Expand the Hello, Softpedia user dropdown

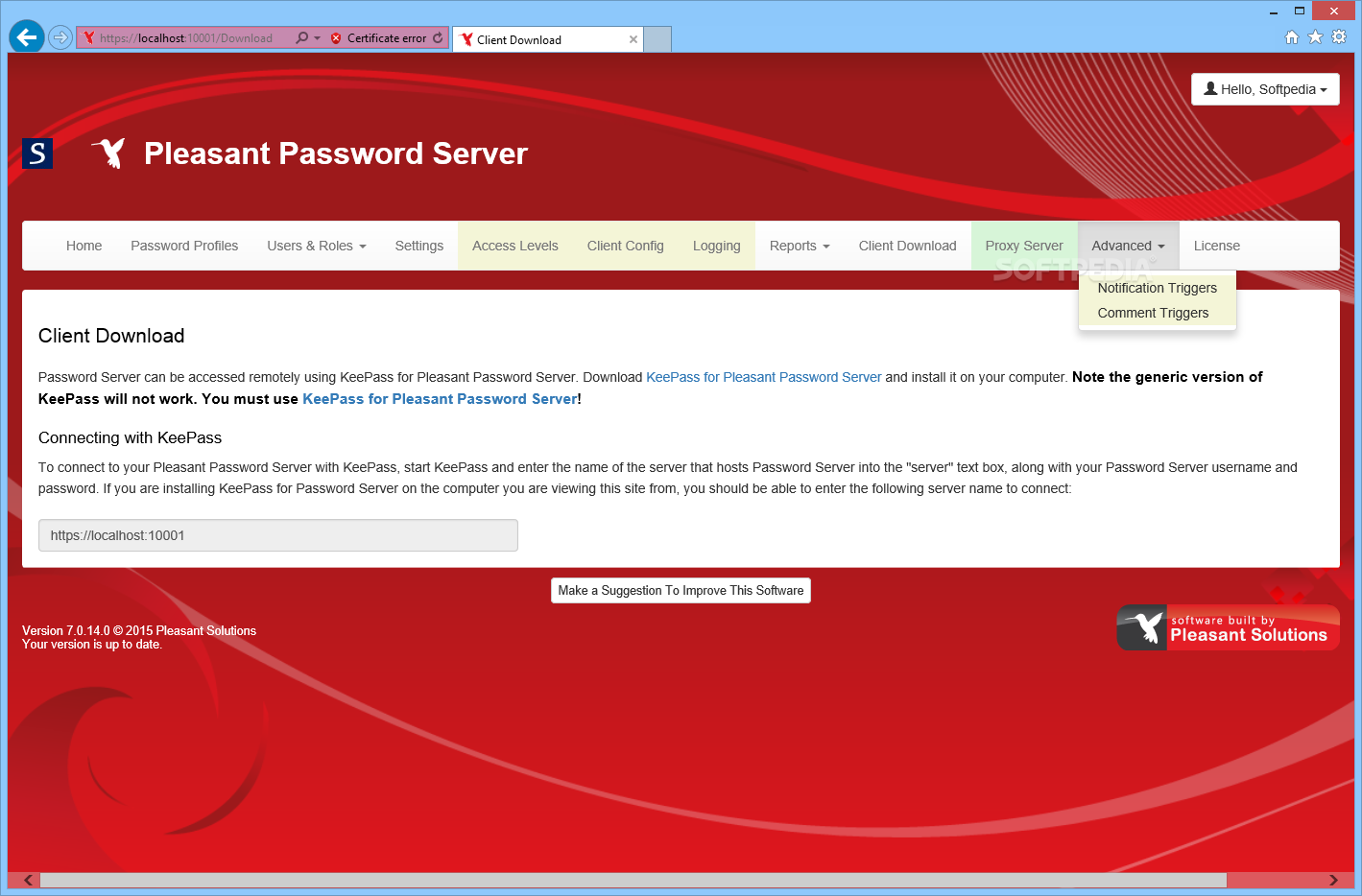click(1265, 89)
